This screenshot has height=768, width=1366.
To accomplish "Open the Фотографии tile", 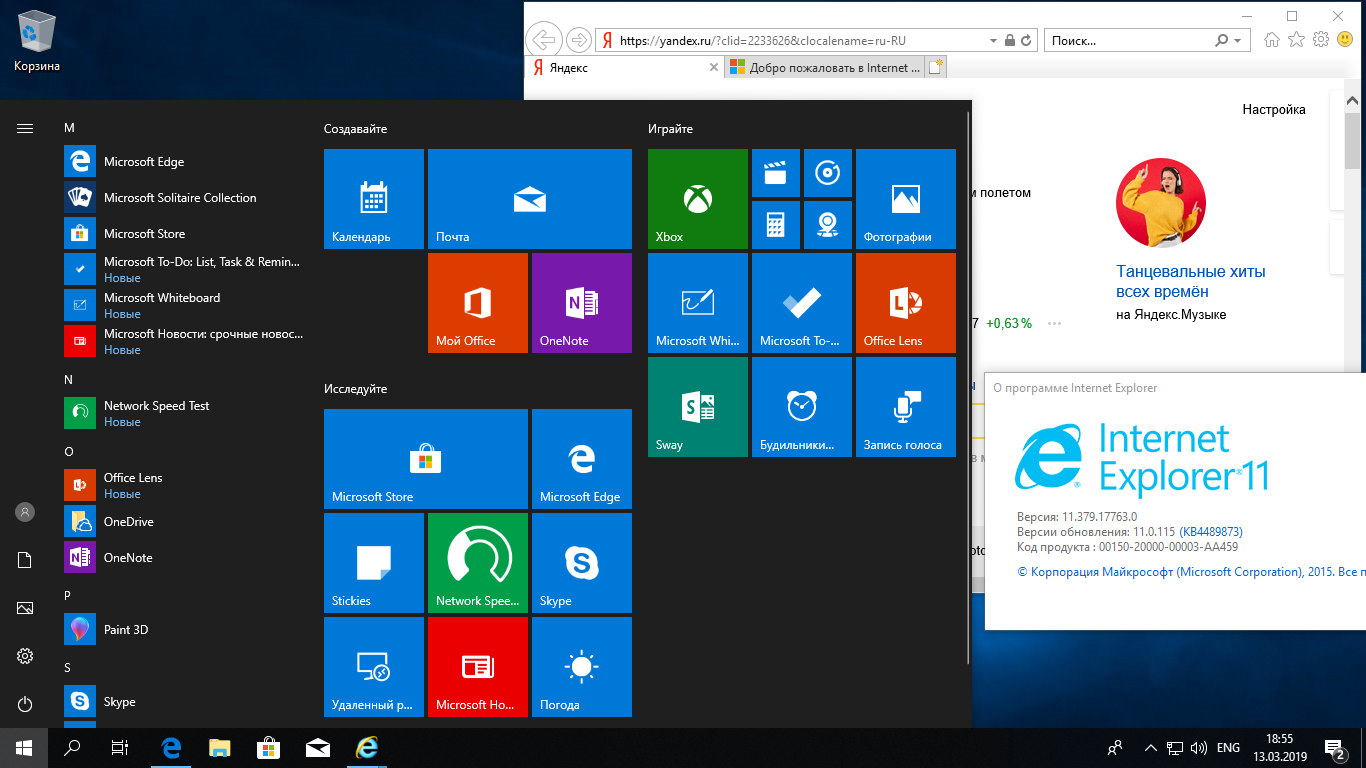I will [x=906, y=199].
